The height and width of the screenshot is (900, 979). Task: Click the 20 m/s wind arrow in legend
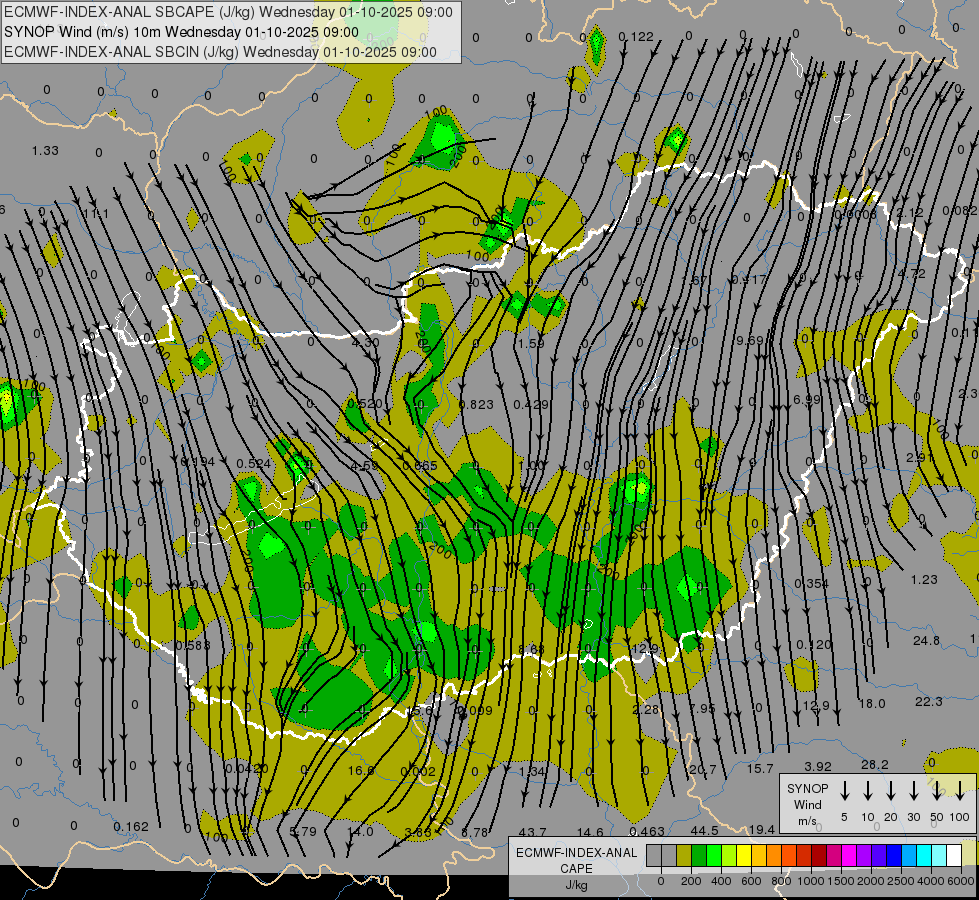[x=890, y=791]
